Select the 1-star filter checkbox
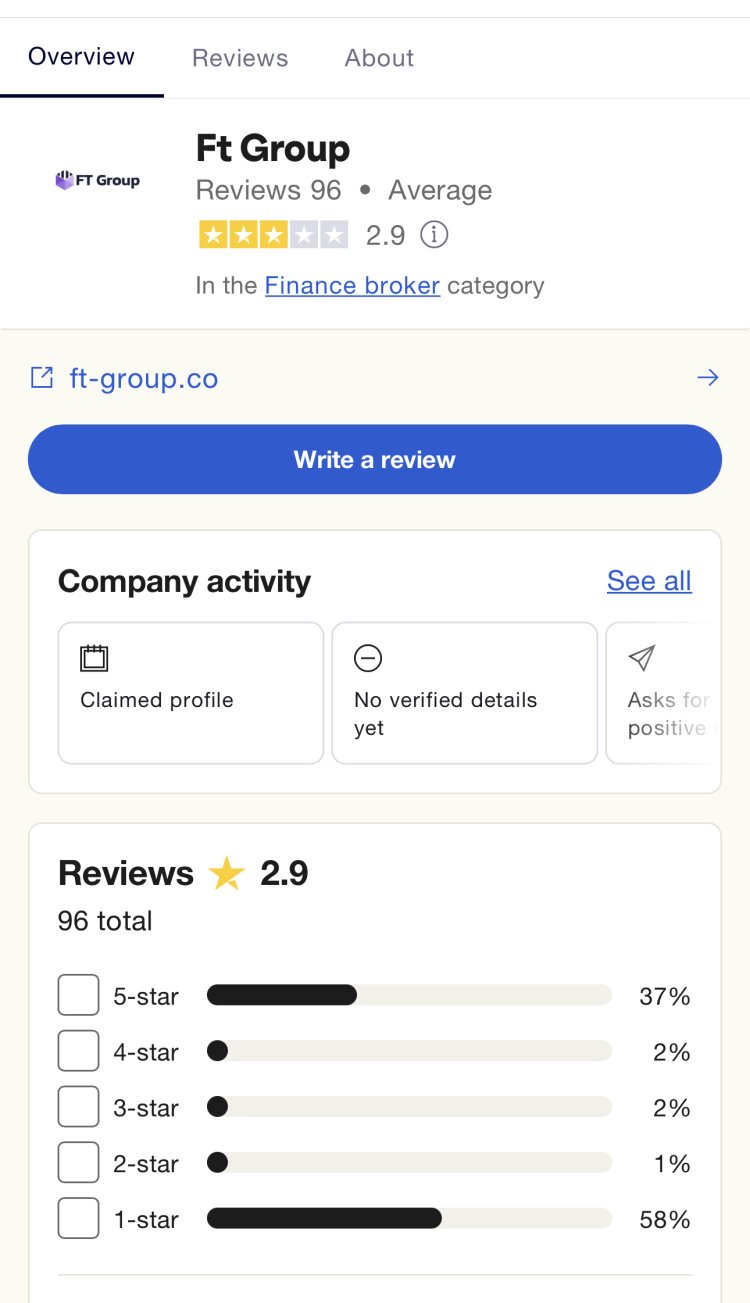Viewport: 750px width, 1303px height. pyautogui.click(x=79, y=1219)
